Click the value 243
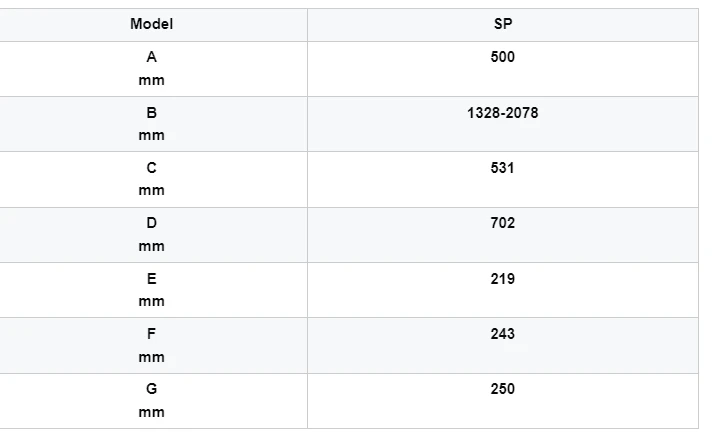712x434 pixels. (x=503, y=334)
